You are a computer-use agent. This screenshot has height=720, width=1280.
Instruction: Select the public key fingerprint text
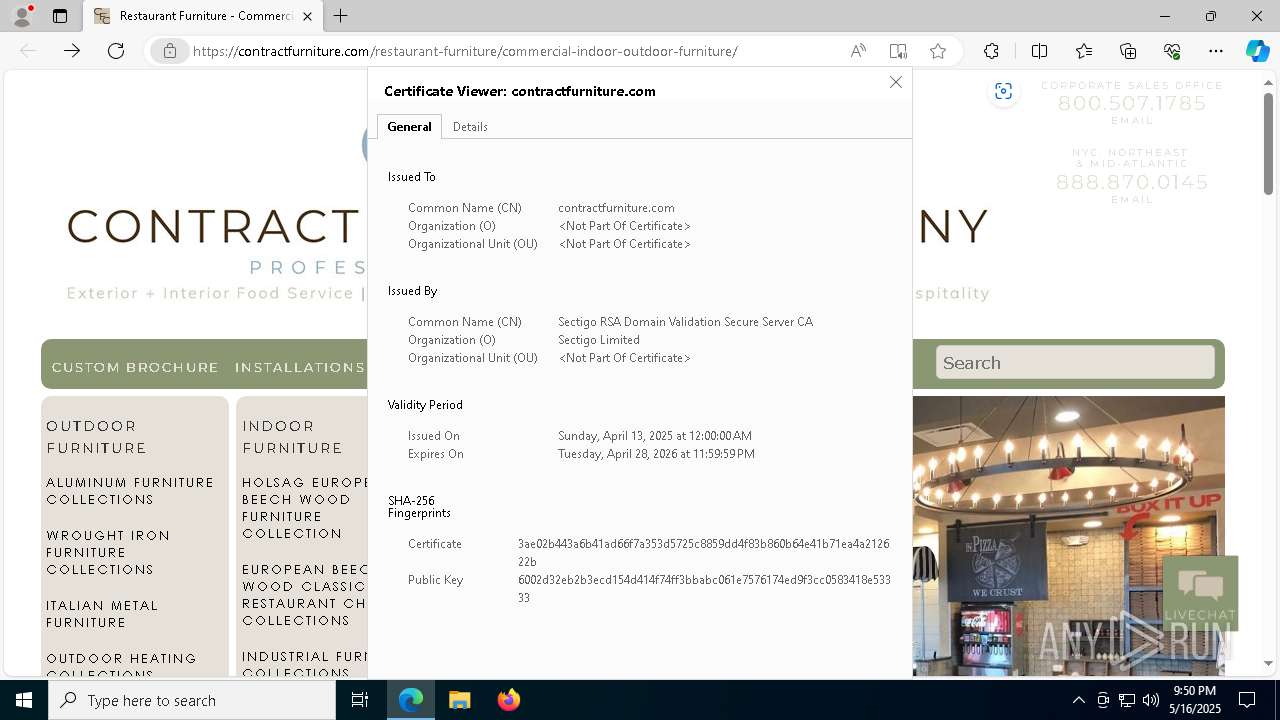pos(703,589)
